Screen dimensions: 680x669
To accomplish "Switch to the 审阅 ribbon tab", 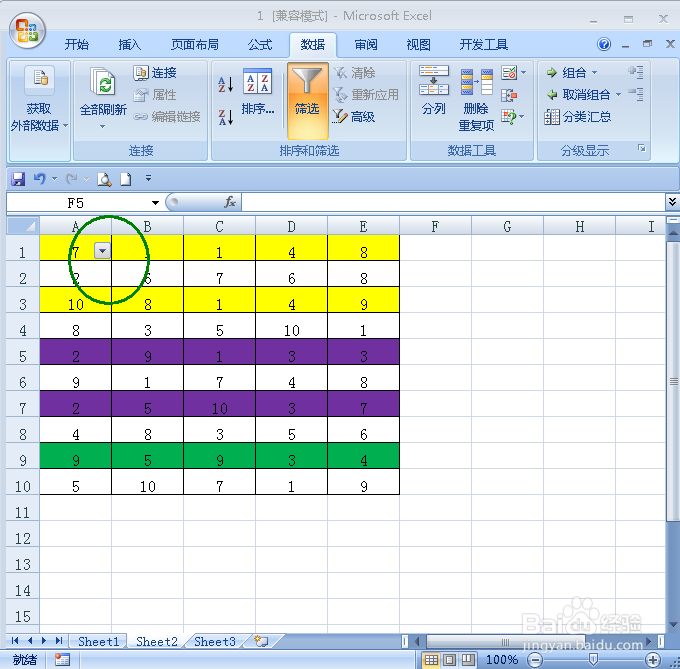I will coord(366,44).
